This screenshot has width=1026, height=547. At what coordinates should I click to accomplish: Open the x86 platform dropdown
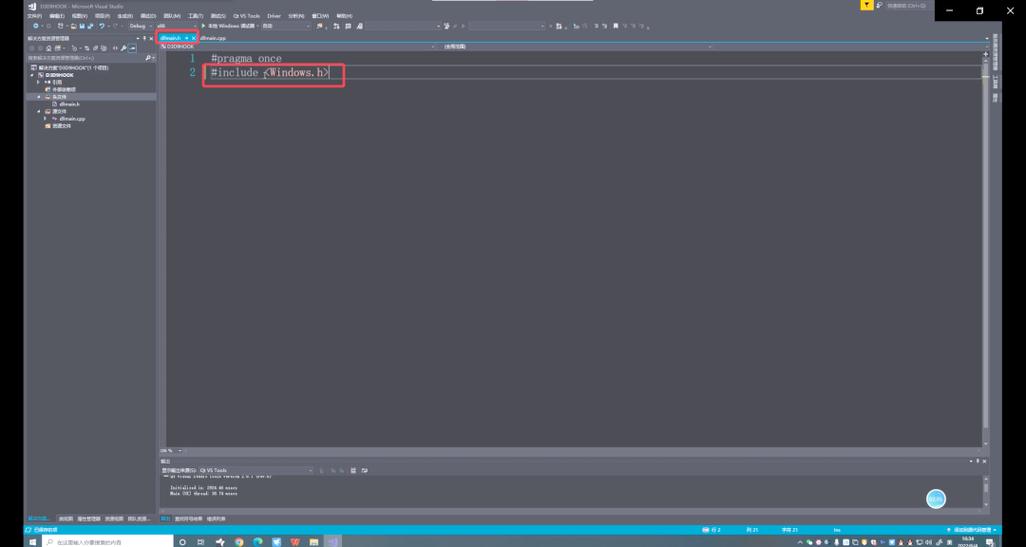[177, 26]
